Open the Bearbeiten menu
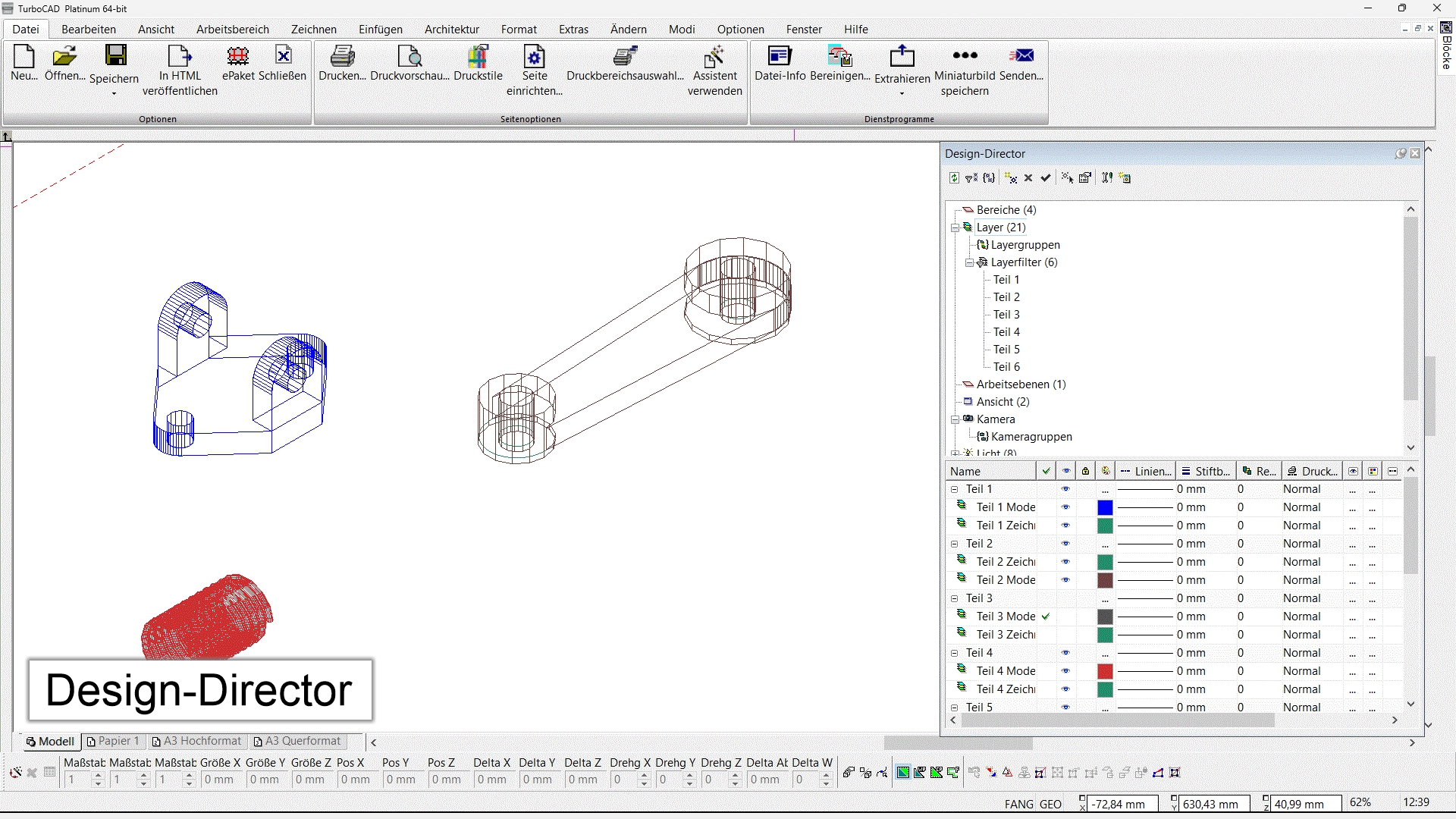The height and width of the screenshot is (819, 1456). pos(89,30)
